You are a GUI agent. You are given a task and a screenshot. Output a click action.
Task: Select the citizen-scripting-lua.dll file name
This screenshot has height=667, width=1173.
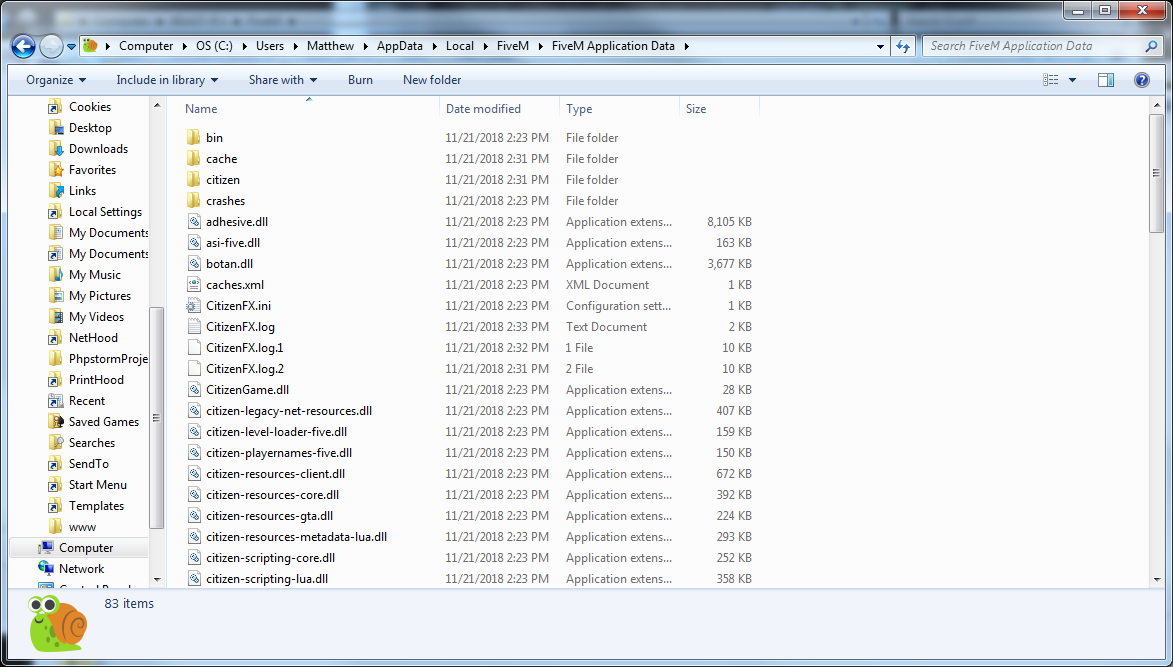(267, 579)
